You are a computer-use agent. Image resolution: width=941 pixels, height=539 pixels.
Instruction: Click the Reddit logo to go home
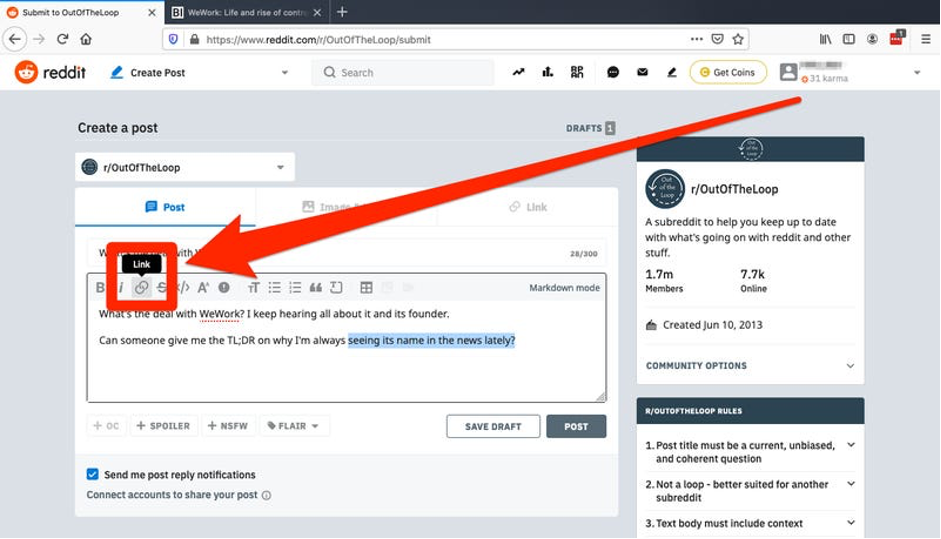[51, 72]
